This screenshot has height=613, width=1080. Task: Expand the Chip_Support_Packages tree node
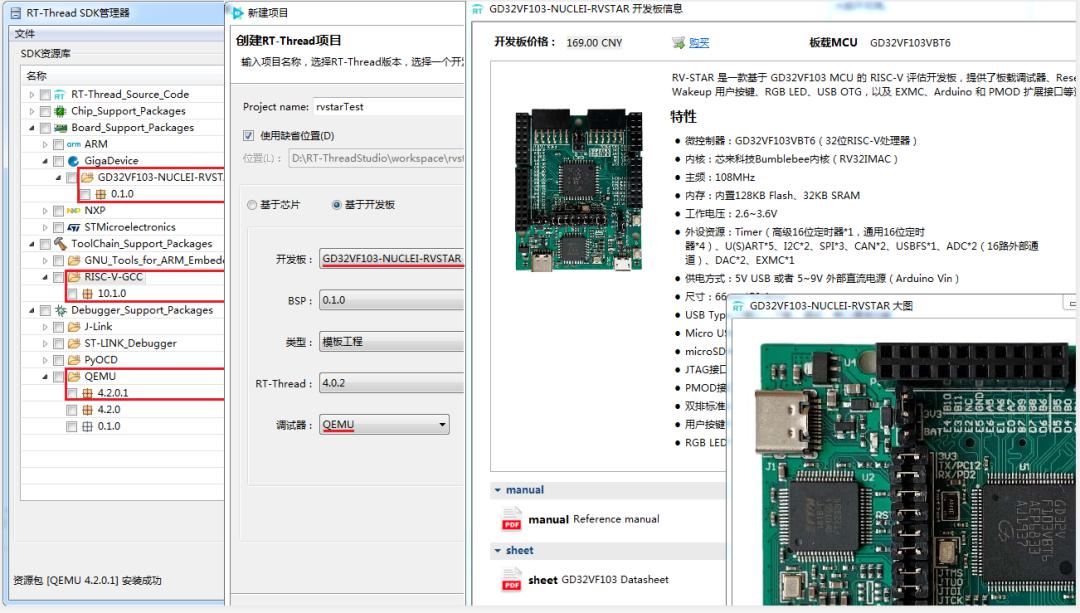tap(32, 111)
